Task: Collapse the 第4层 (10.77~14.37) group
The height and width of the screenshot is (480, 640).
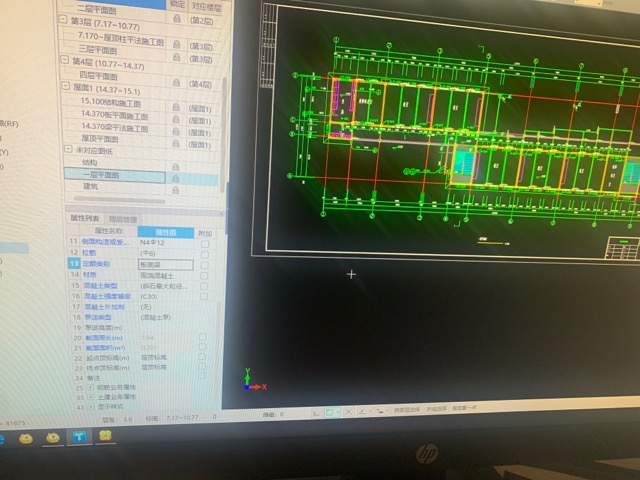Action: 64,60
